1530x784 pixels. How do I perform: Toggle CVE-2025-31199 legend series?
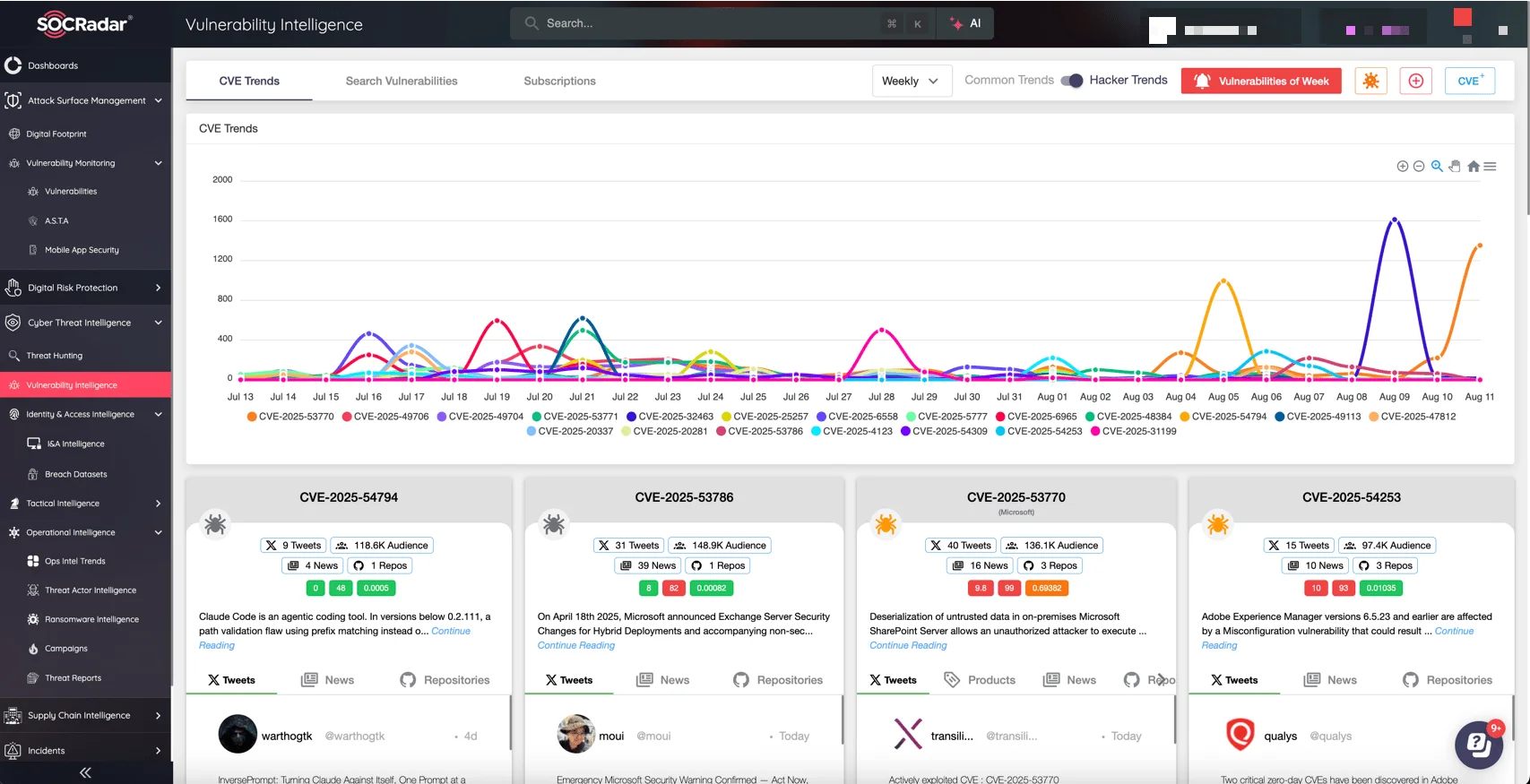pos(1134,431)
